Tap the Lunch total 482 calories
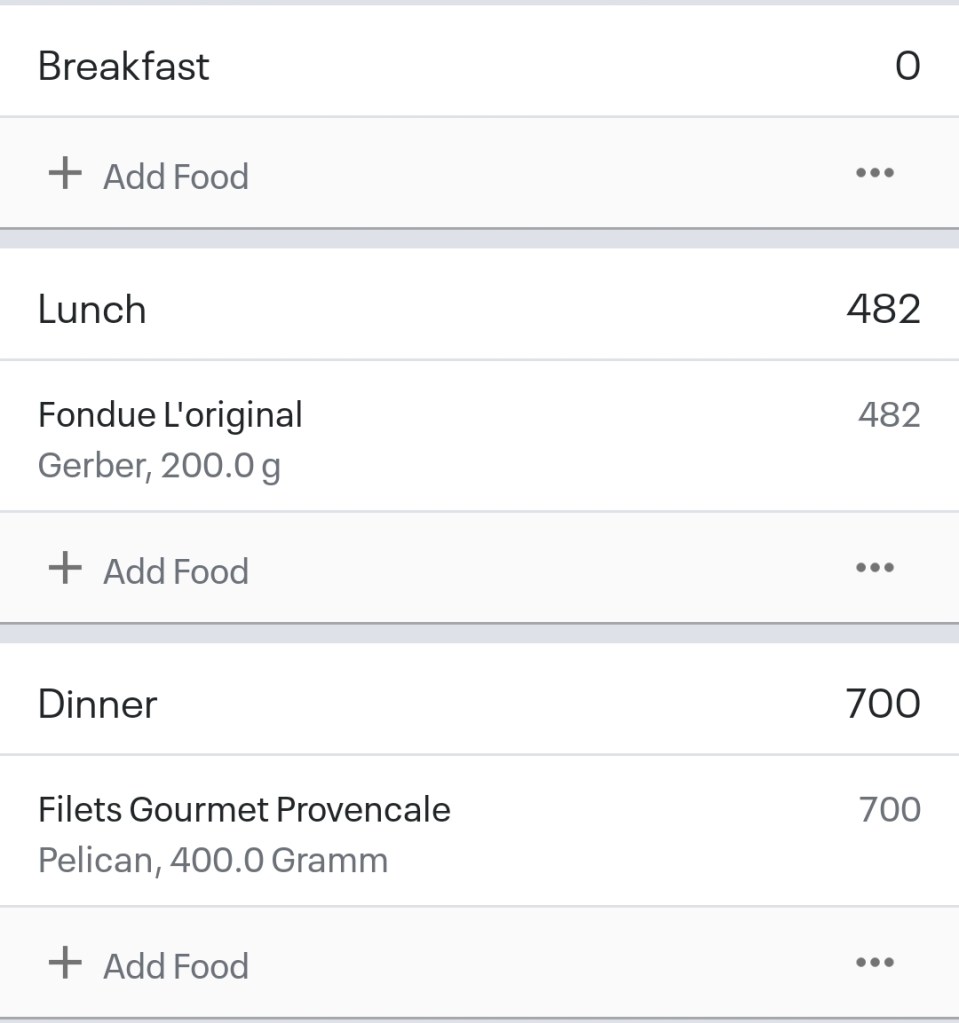 point(883,310)
